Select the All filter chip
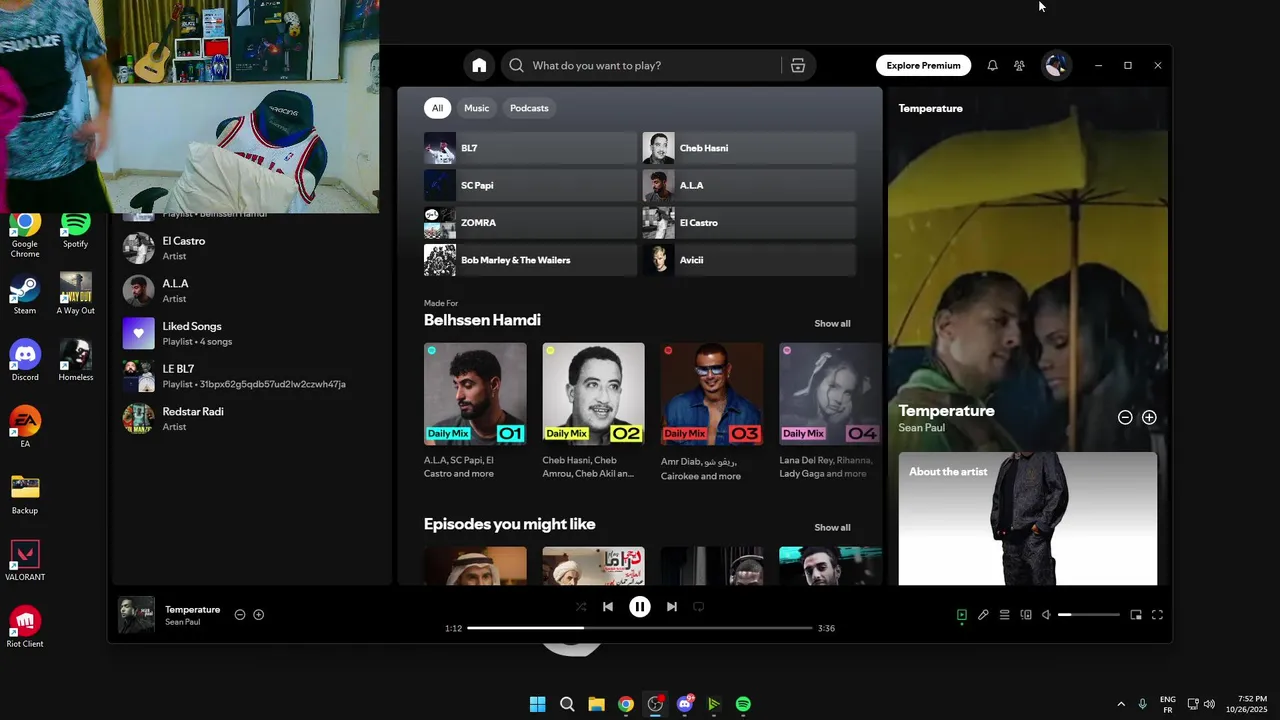The height and width of the screenshot is (720, 1280). pyautogui.click(x=437, y=108)
